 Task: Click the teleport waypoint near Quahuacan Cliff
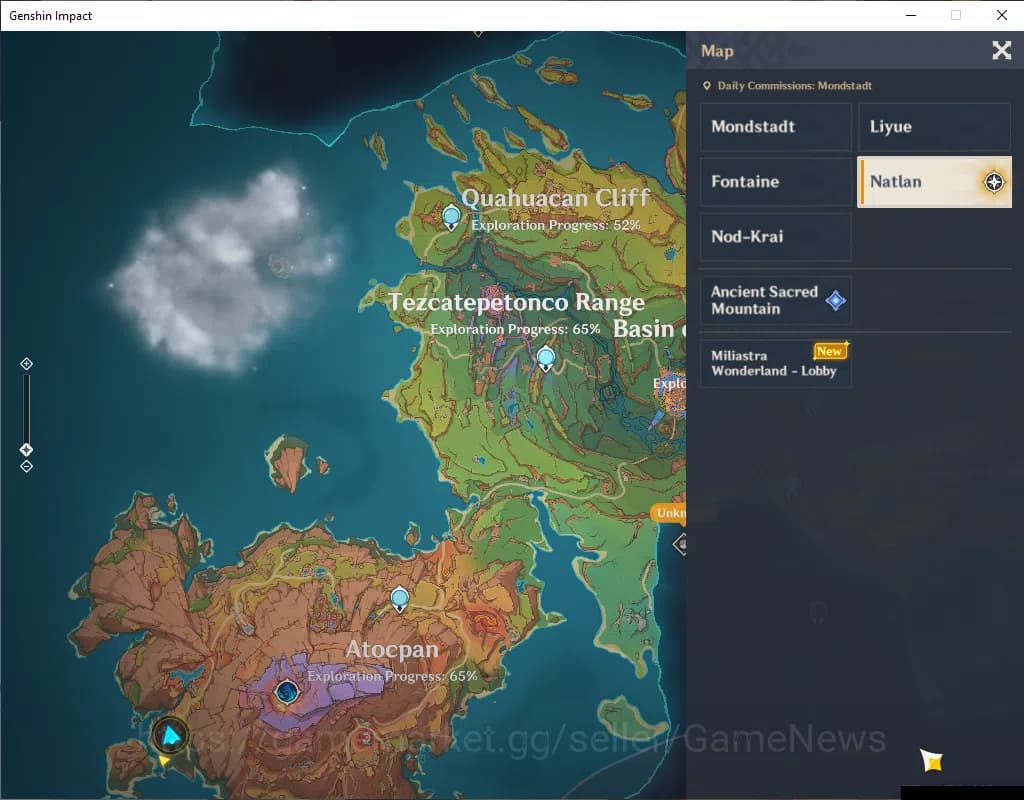[x=451, y=217]
